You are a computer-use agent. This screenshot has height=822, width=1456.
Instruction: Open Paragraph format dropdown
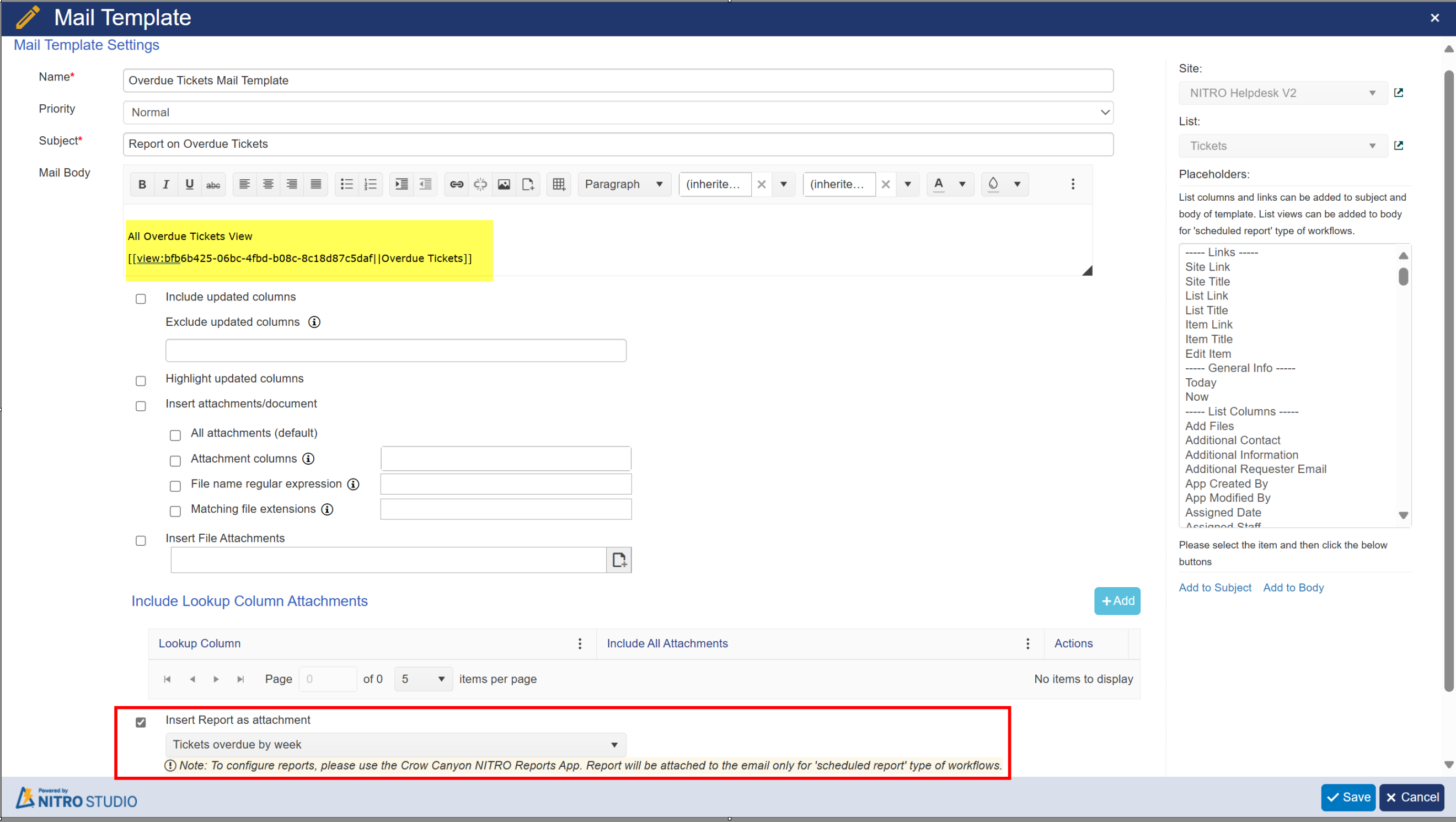(624, 184)
